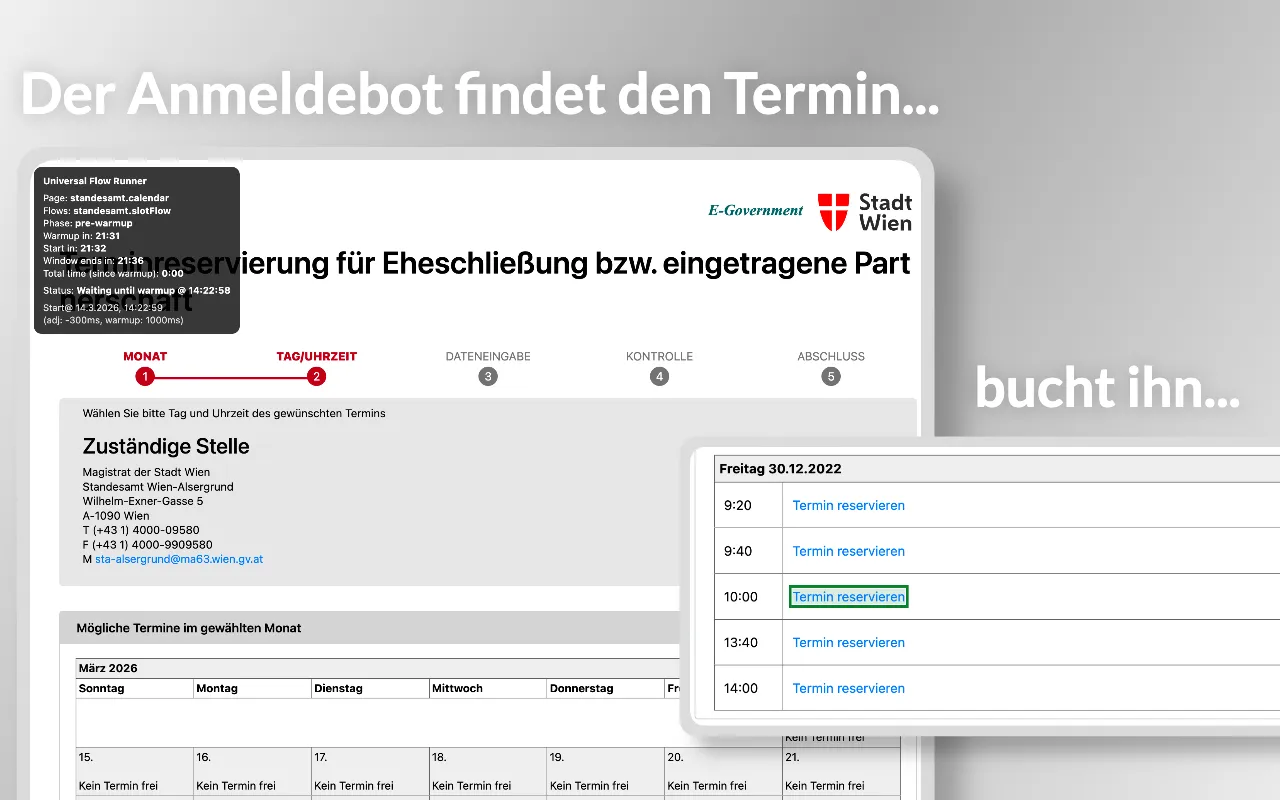
Task: Click the Dienstag column header
Action: 370,688
